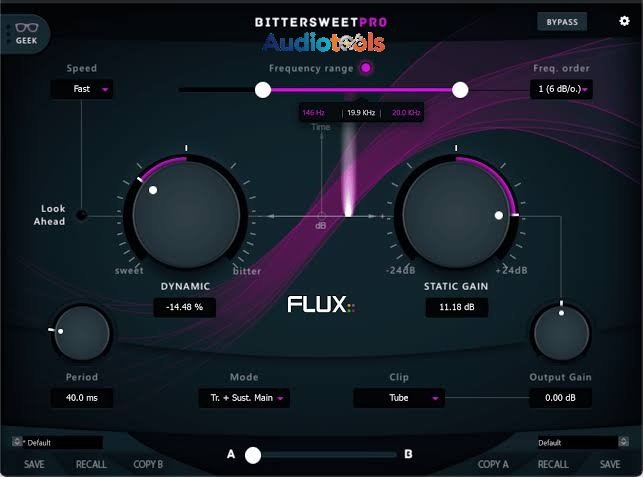The image size is (643, 477).
Task: Select preset slot A label
Action: (231, 454)
